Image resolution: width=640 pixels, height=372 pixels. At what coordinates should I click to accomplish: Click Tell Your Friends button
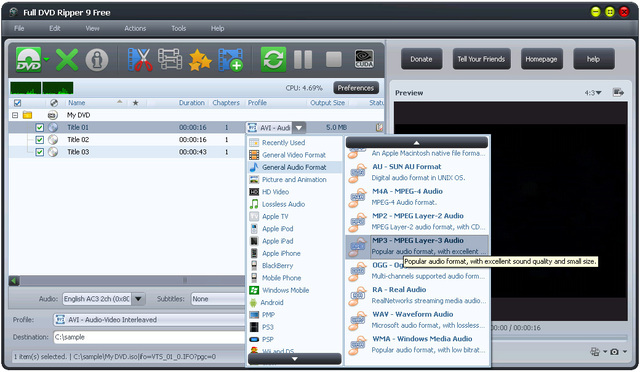(x=481, y=59)
